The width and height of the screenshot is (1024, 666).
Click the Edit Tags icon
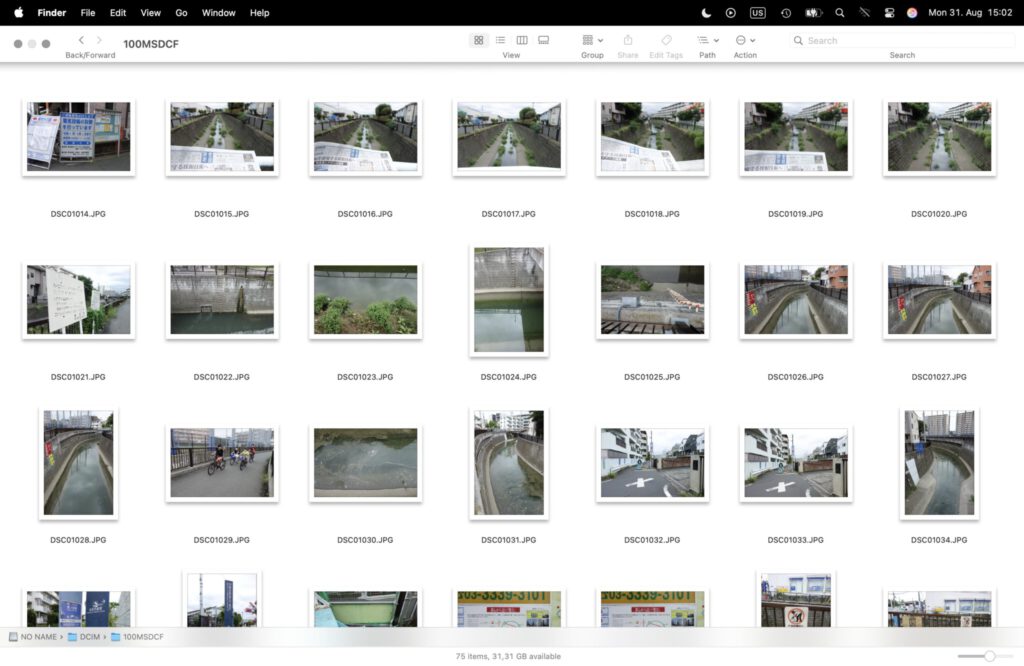(666, 40)
